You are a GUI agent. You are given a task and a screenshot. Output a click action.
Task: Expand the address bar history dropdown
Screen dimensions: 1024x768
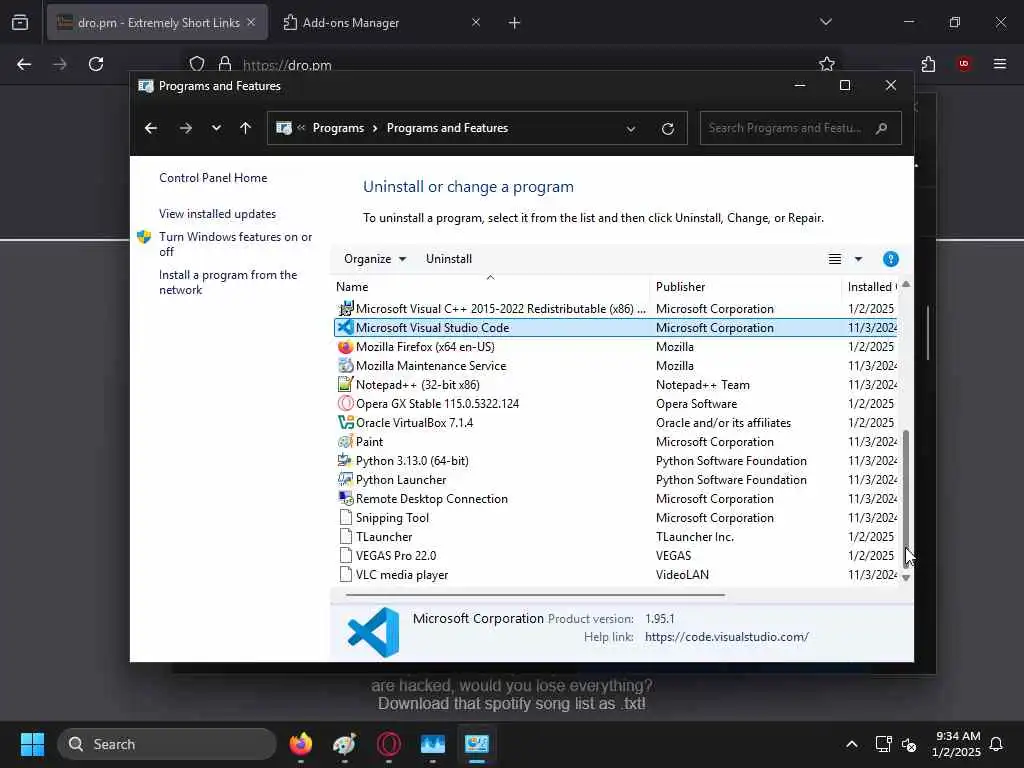tap(631, 129)
